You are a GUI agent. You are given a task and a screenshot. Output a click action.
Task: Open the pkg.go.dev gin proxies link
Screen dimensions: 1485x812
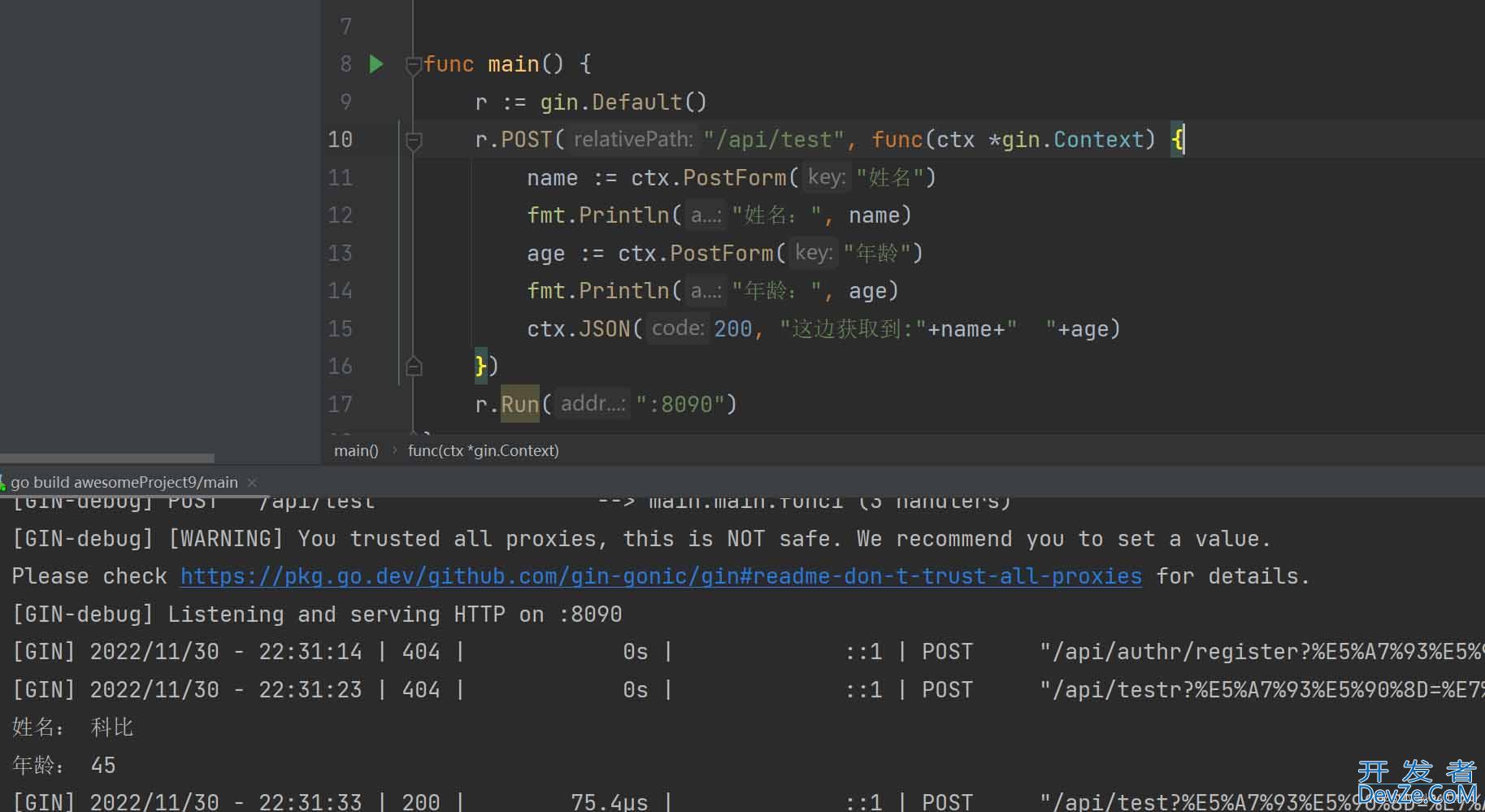point(661,576)
